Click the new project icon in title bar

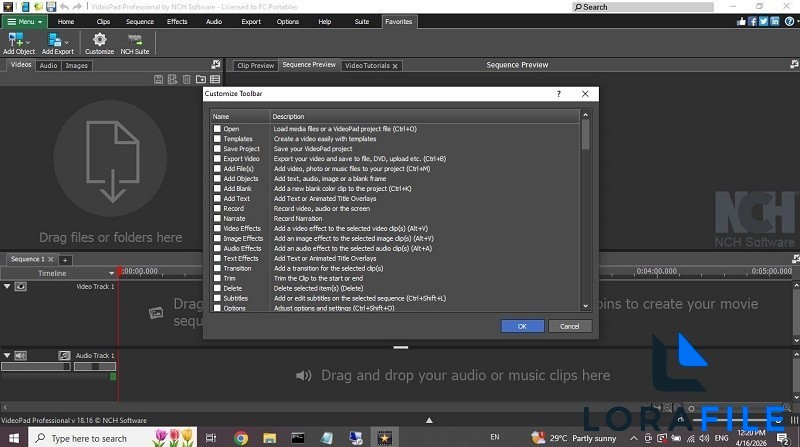coord(25,7)
